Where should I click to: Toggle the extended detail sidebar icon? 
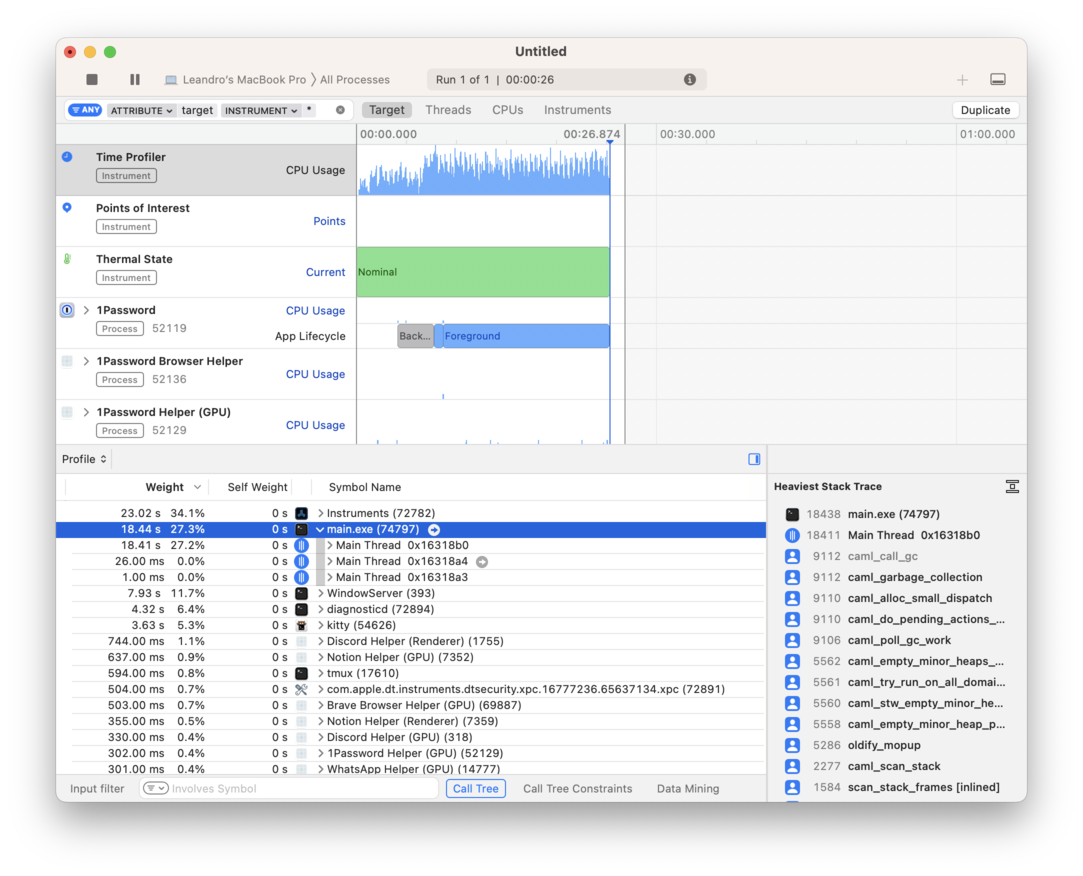click(754, 459)
